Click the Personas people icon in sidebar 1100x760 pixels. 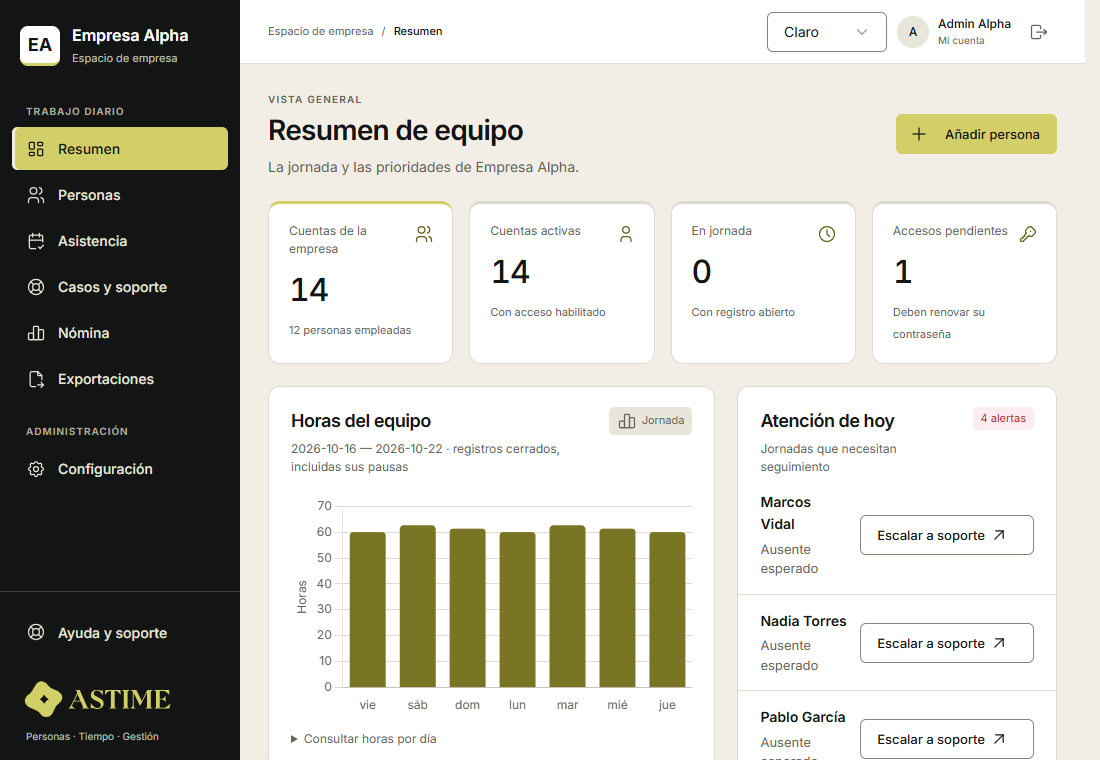pos(36,195)
